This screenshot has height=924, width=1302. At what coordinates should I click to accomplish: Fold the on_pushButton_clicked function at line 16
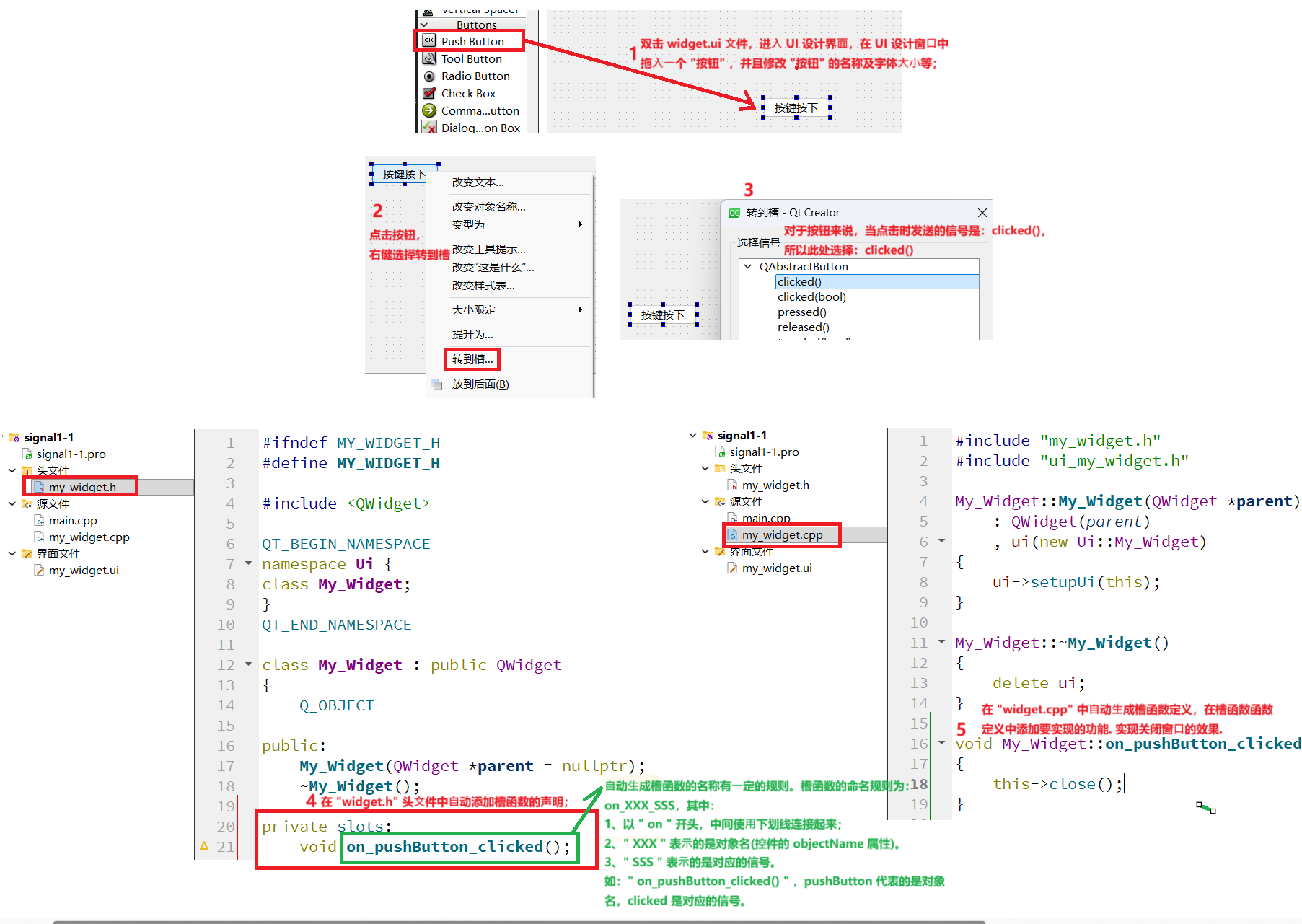pos(941,742)
